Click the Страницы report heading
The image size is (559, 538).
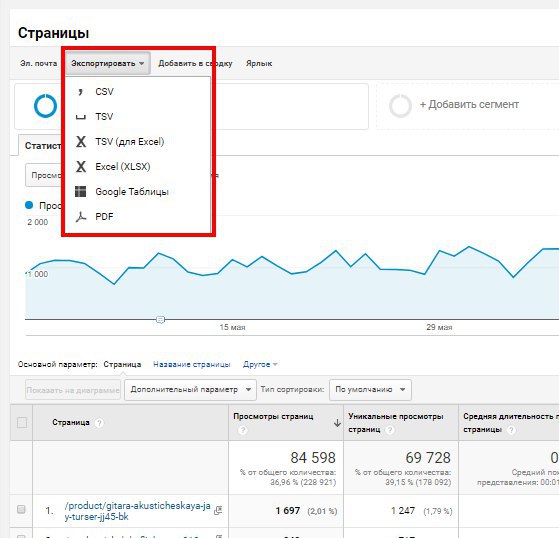(x=53, y=33)
